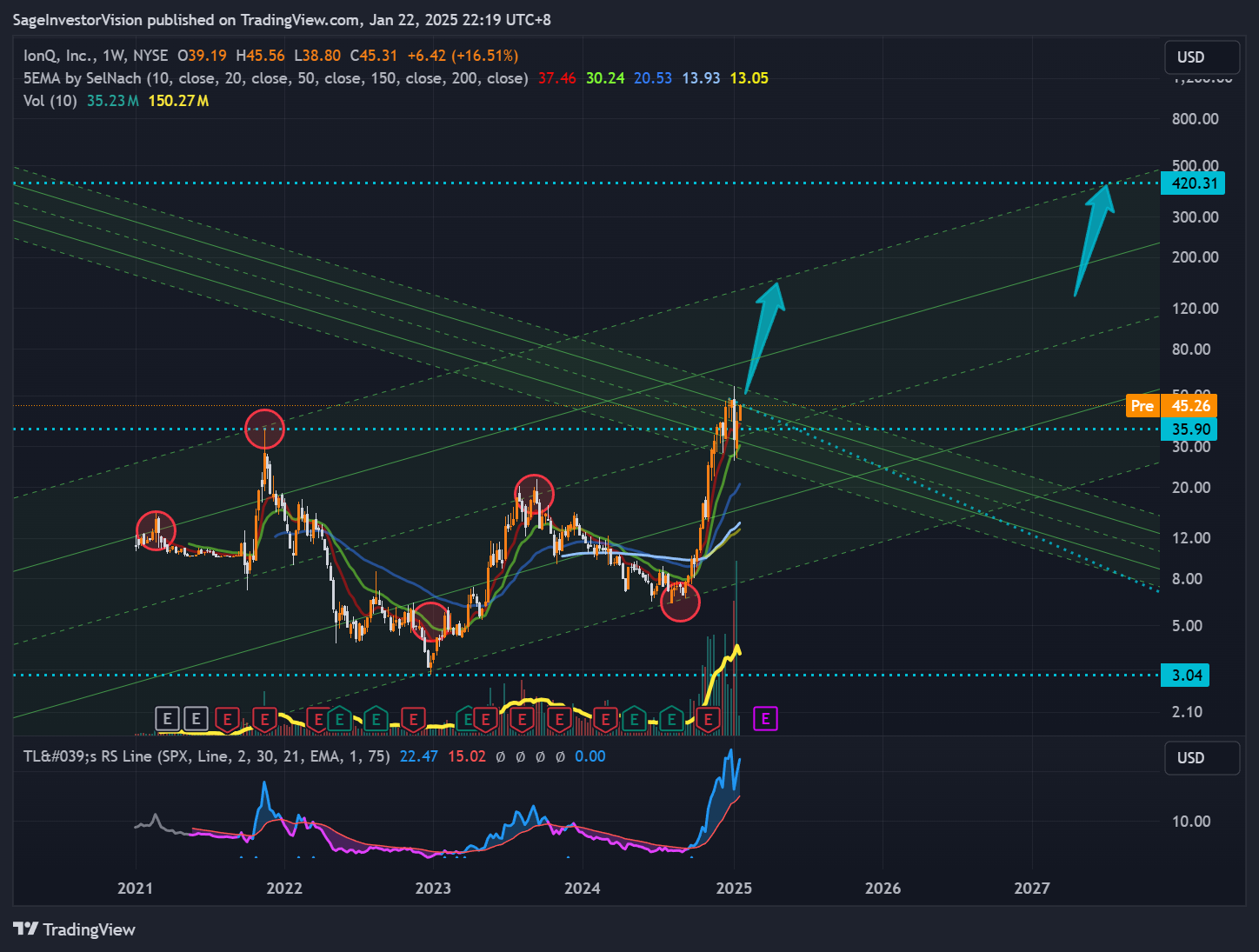Click the leftmost gray earnings E marker
This screenshot has width=1259, height=952.
(x=167, y=718)
